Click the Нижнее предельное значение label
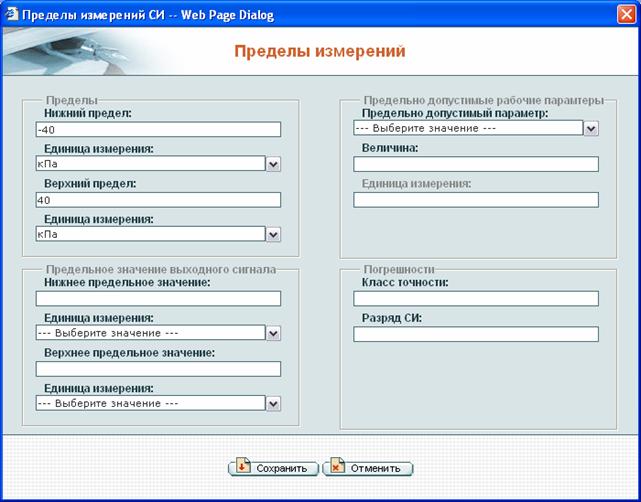The height and width of the screenshot is (502, 641). pyautogui.click(x=127, y=282)
